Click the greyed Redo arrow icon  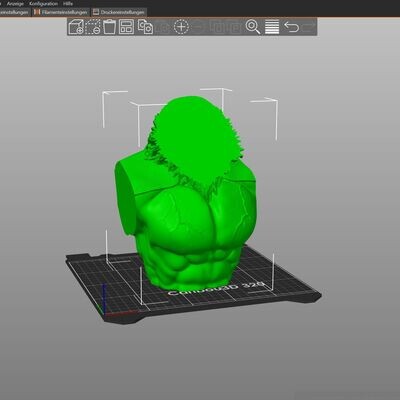308,27
